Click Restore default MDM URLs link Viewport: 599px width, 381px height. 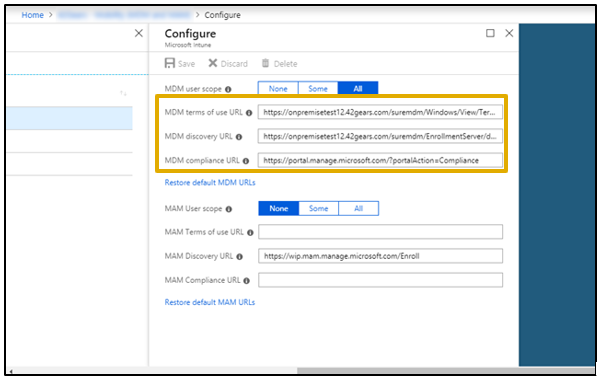pyautogui.click(x=210, y=183)
